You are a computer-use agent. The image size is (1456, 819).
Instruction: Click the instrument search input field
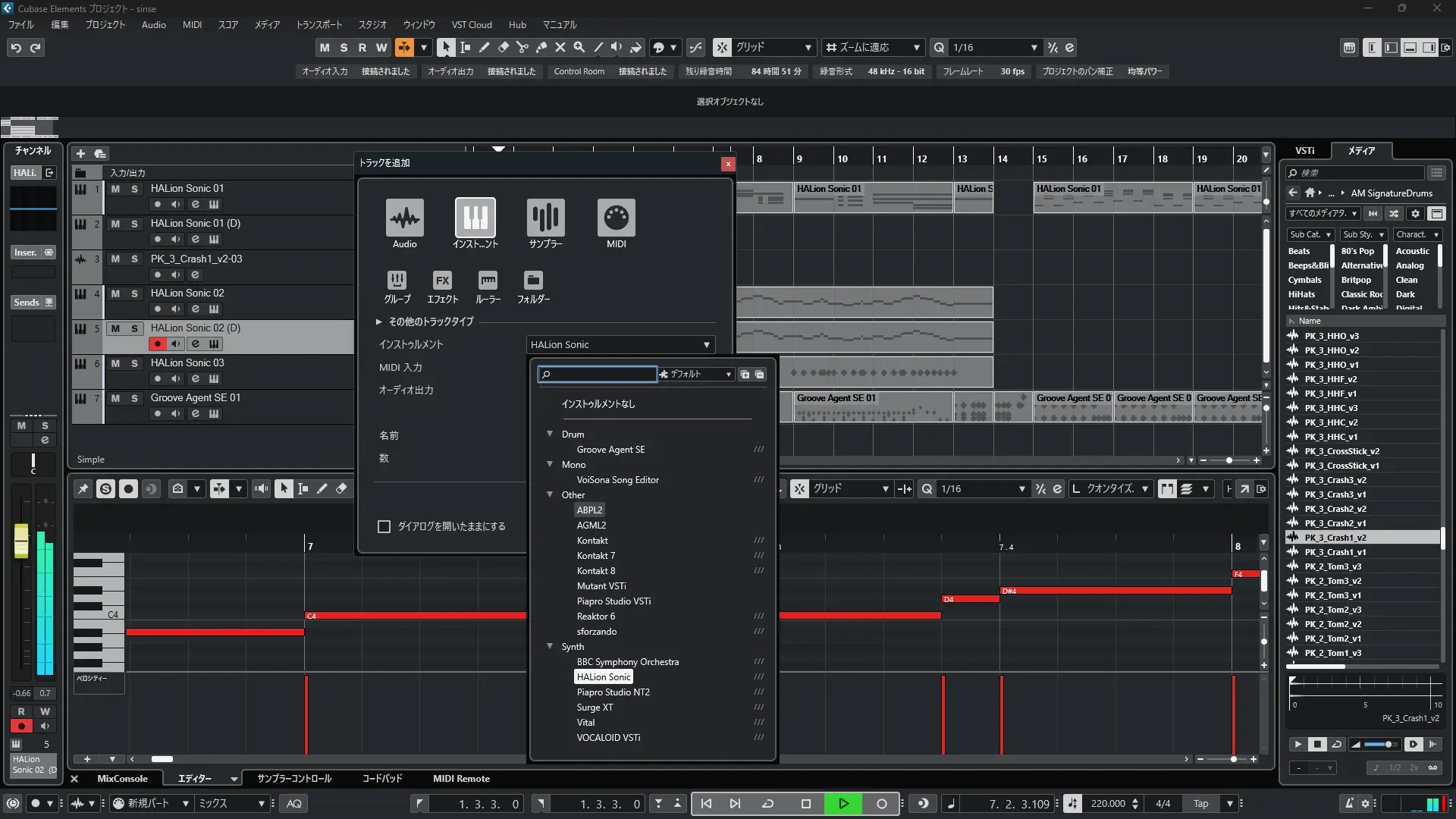coord(599,374)
